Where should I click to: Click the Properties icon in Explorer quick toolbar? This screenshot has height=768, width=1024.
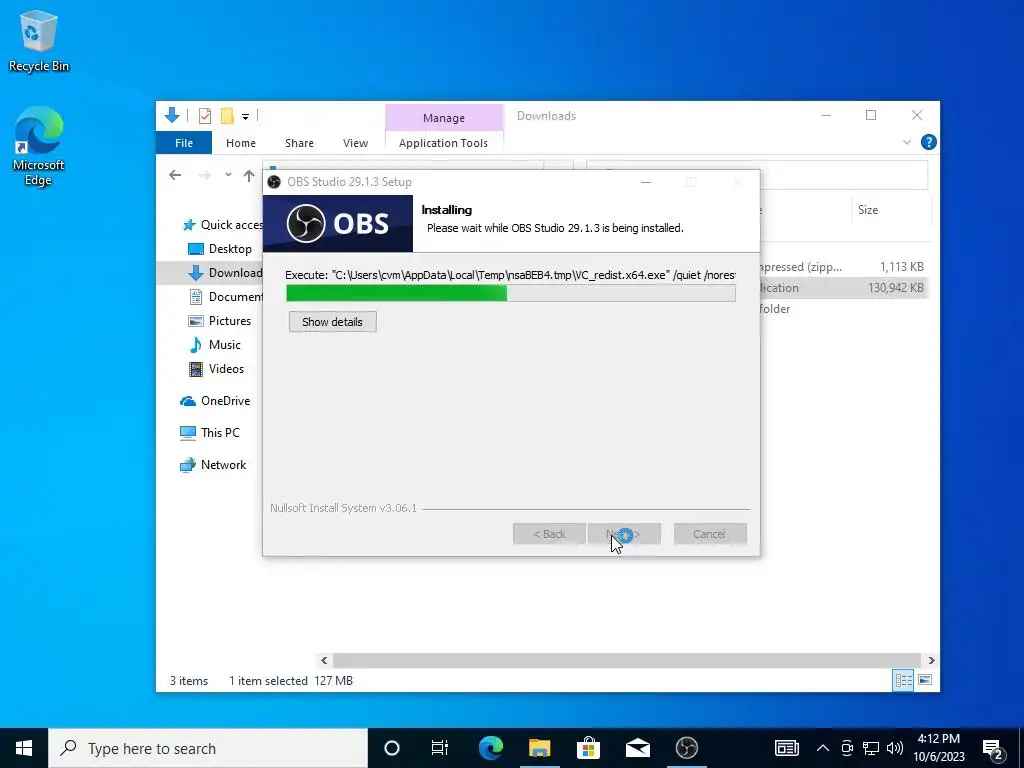click(x=204, y=116)
